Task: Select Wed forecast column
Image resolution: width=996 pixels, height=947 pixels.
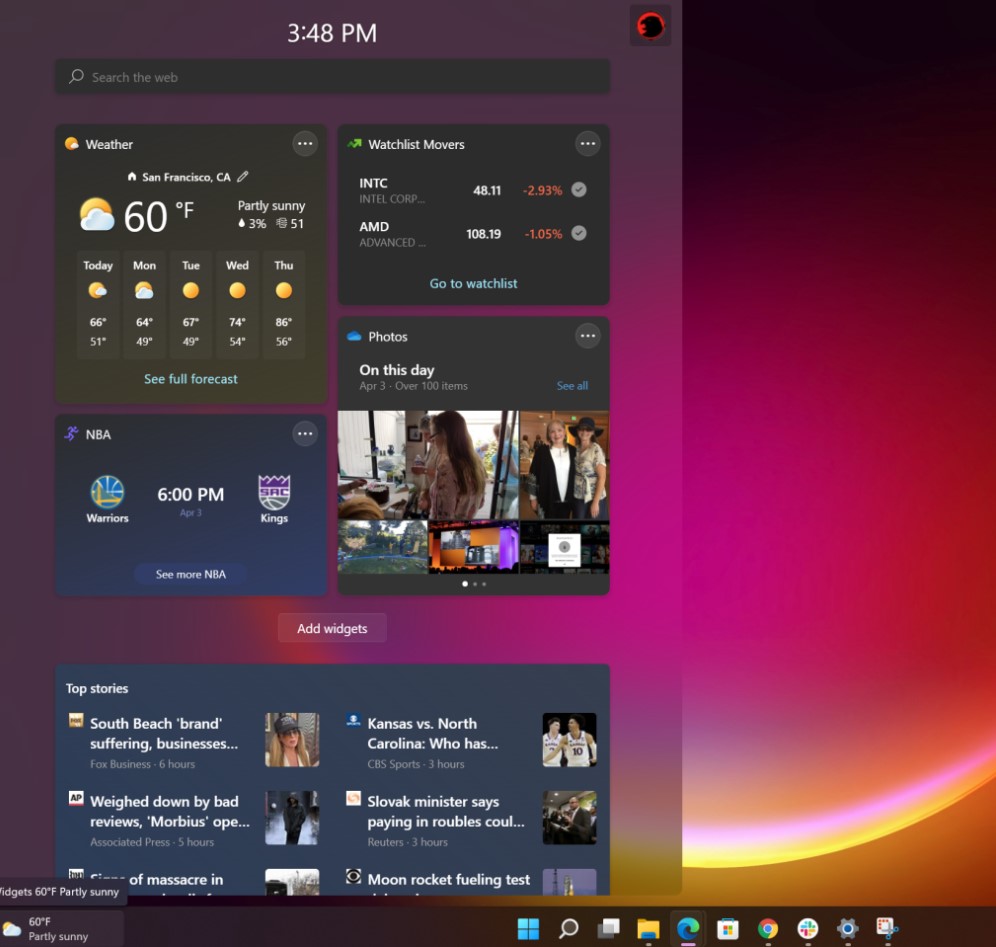Action: coord(237,305)
